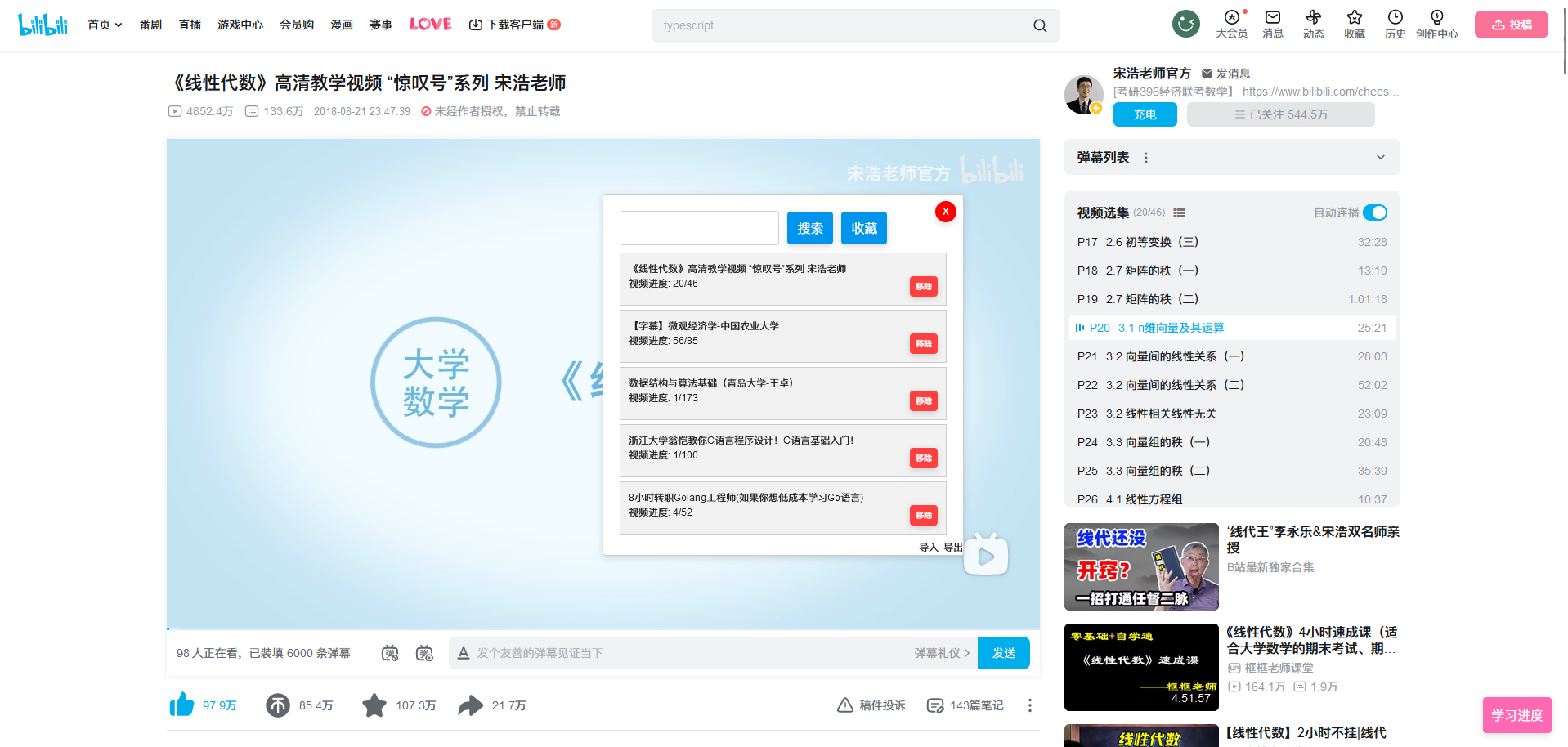This screenshot has width=1568, height=747.
Task: Close the progress popup with red X
Action: 946,212
